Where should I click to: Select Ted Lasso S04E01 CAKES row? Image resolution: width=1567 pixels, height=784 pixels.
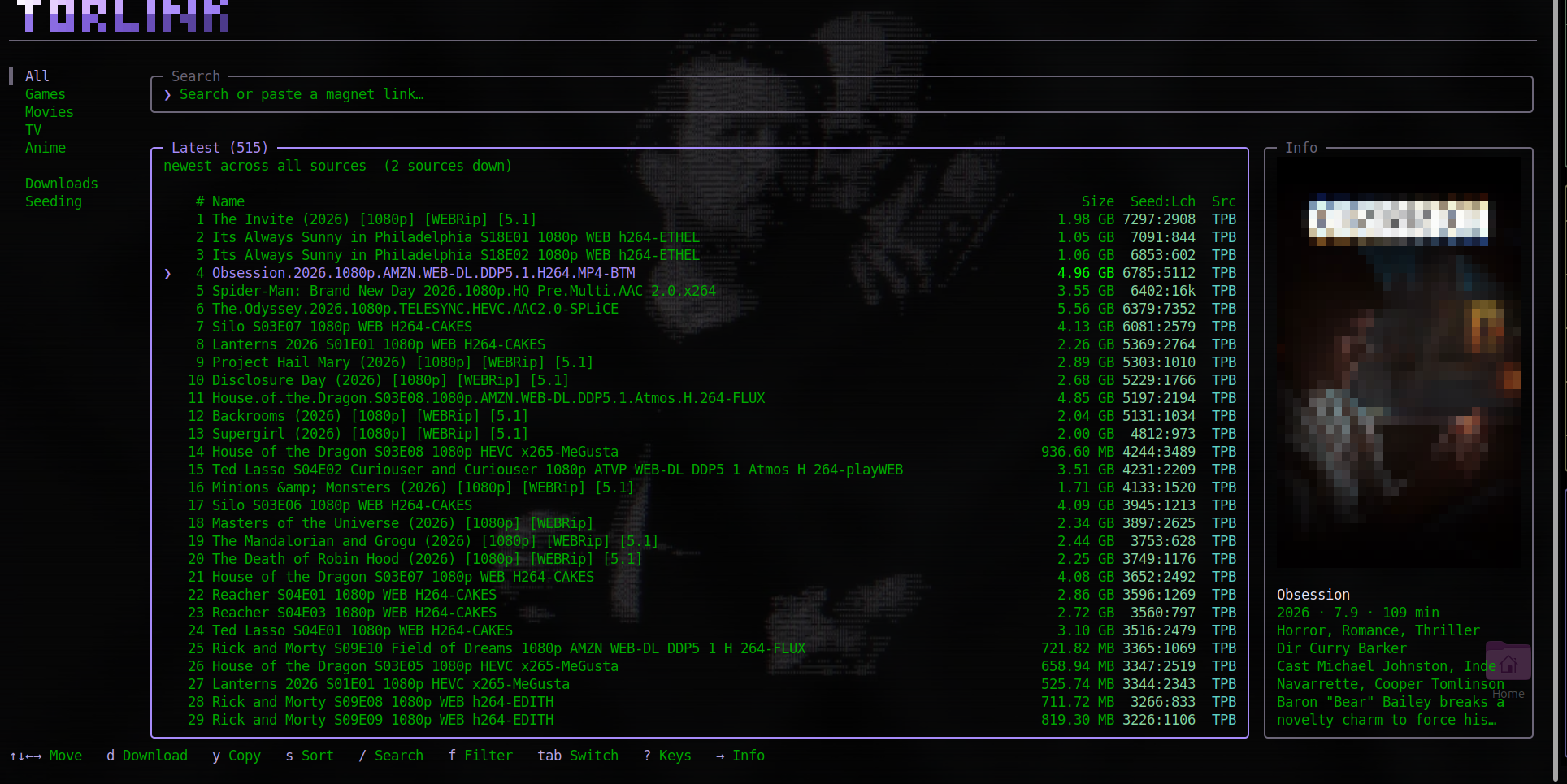(700, 630)
